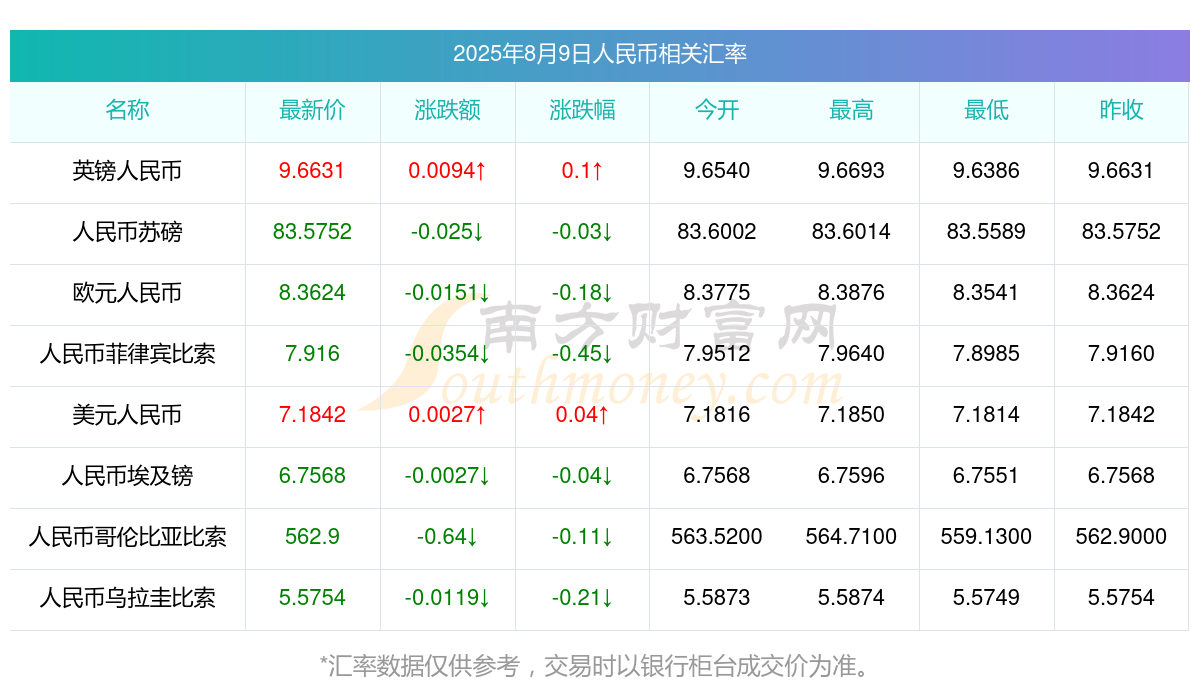The height and width of the screenshot is (698, 1200).
Task: Click change amount -0.025↓
Action: point(447,232)
